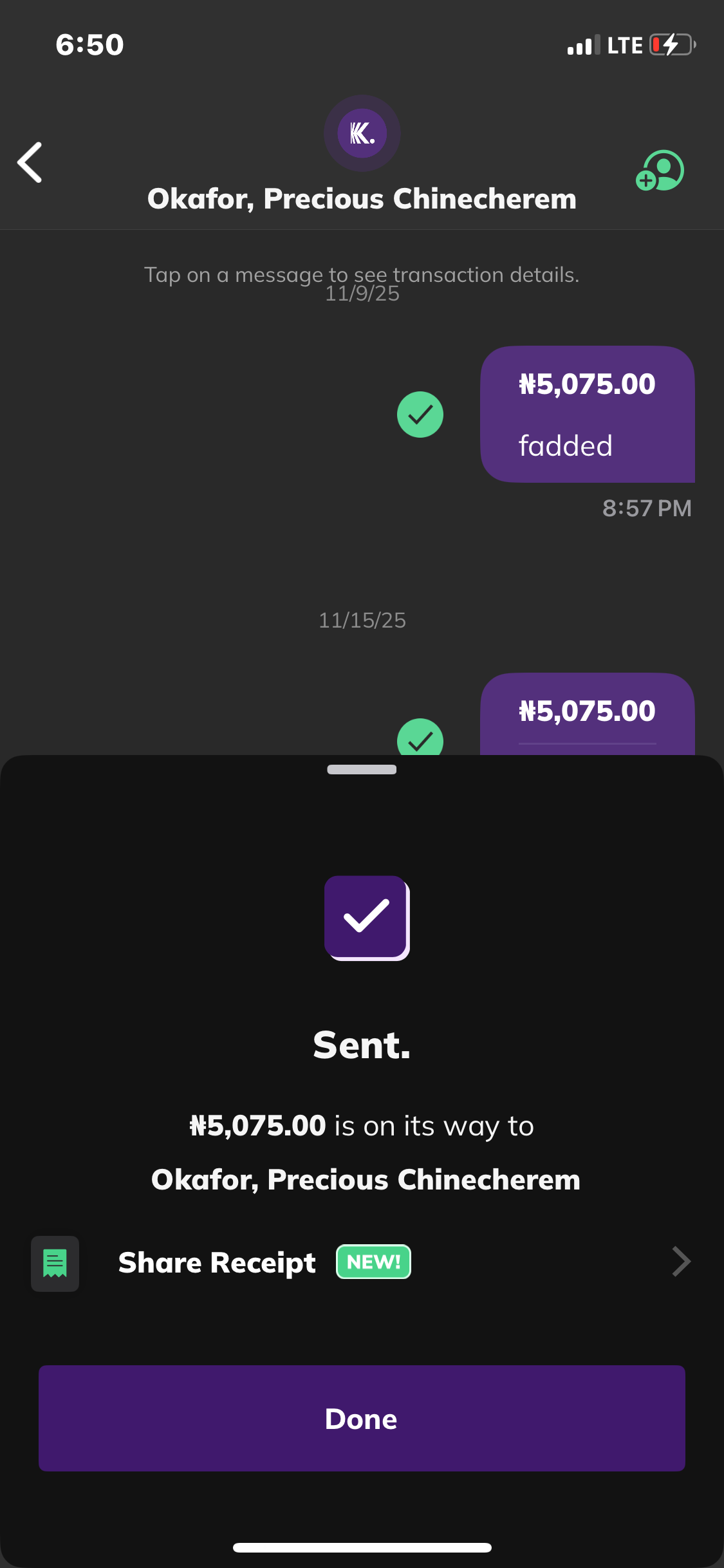Tap the Kuda bank avatar logo
The width and height of the screenshot is (724, 1568).
[x=362, y=133]
